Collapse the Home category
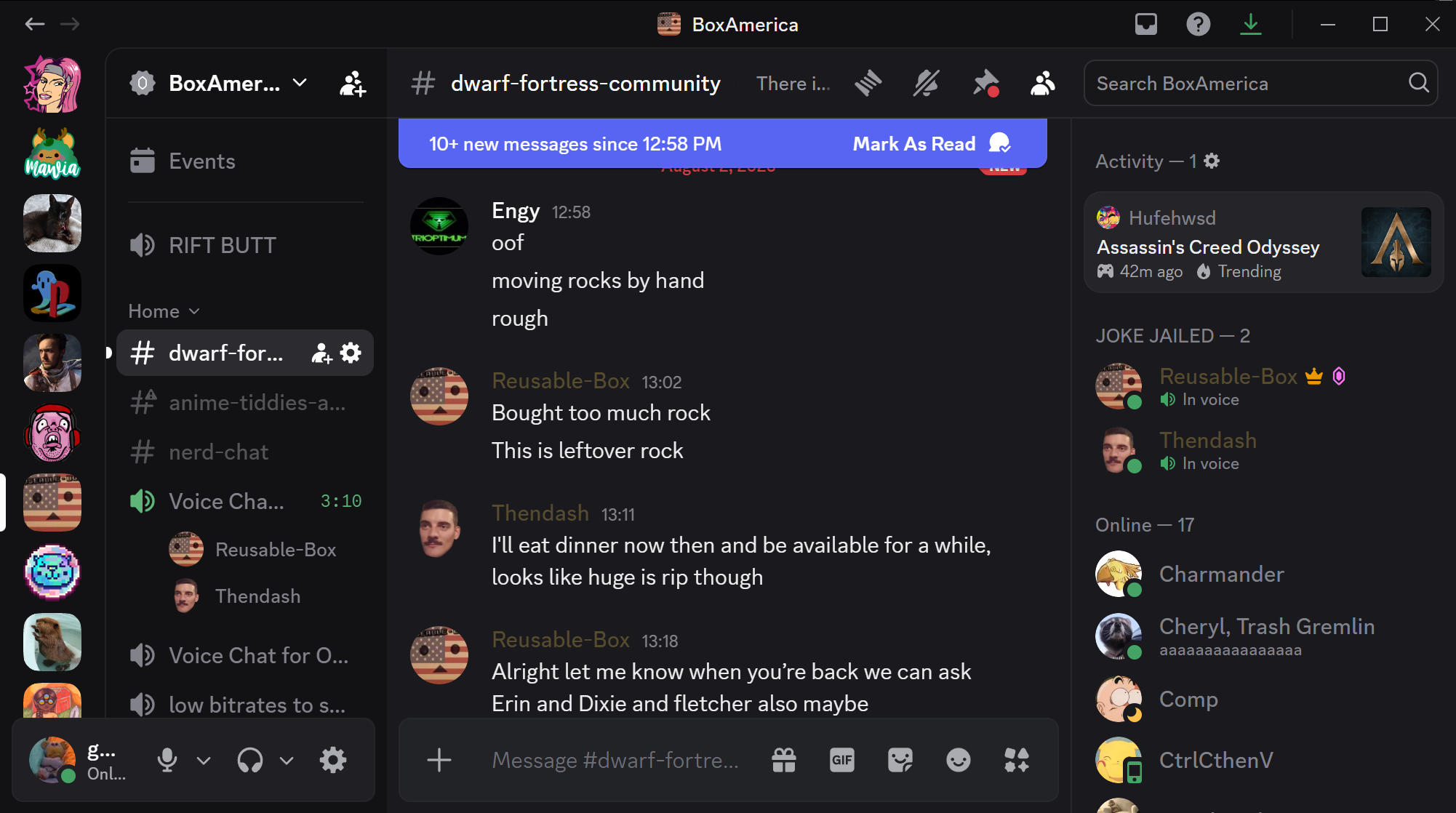Image resolution: width=1456 pixels, height=813 pixels. click(164, 311)
